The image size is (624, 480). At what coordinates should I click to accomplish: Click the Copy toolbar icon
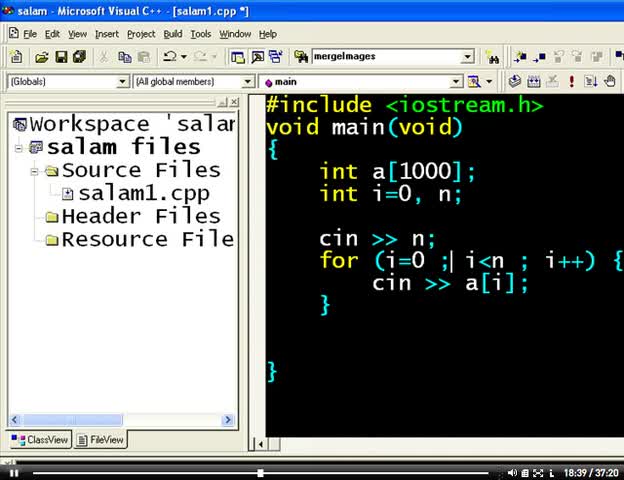pyautogui.click(x=125, y=57)
